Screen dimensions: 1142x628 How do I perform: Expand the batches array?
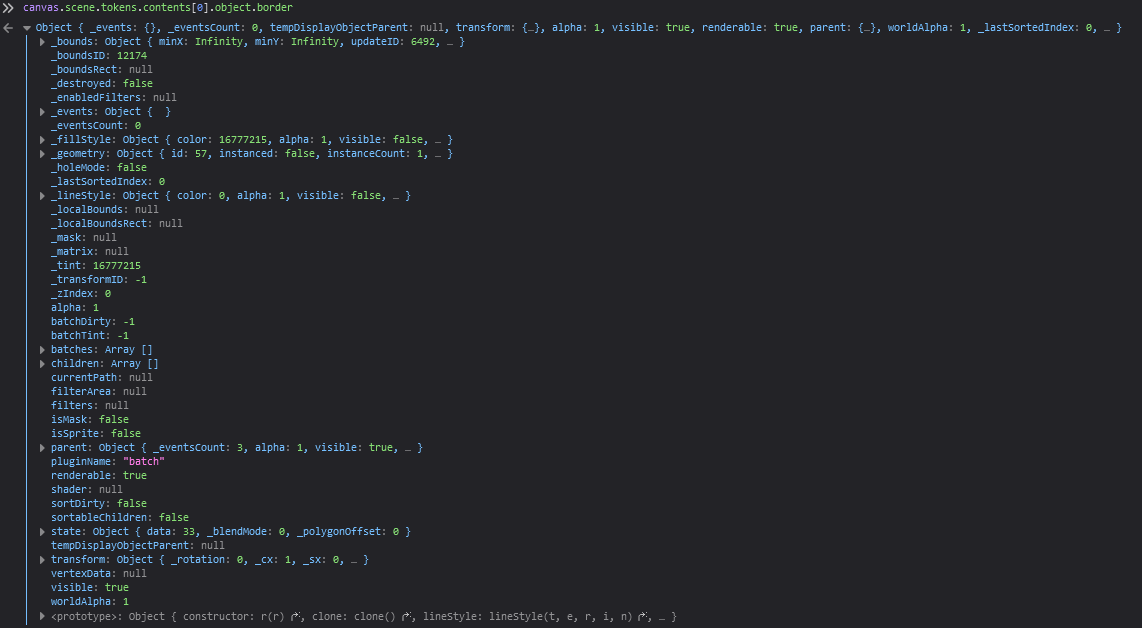click(x=40, y=349)
